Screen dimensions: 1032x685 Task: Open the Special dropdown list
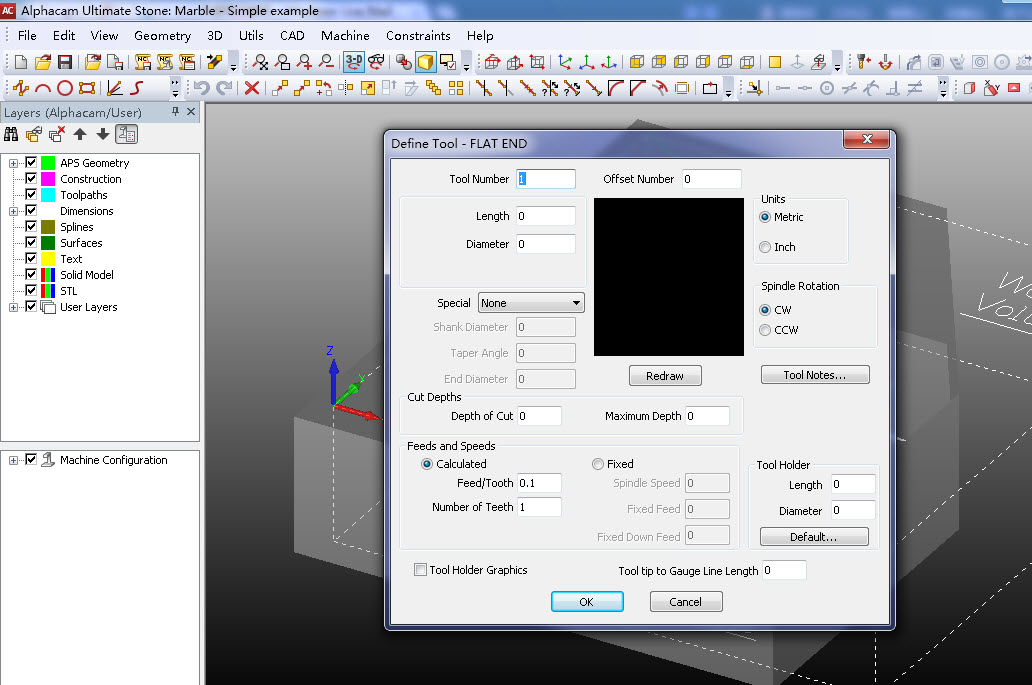(530, 303)
